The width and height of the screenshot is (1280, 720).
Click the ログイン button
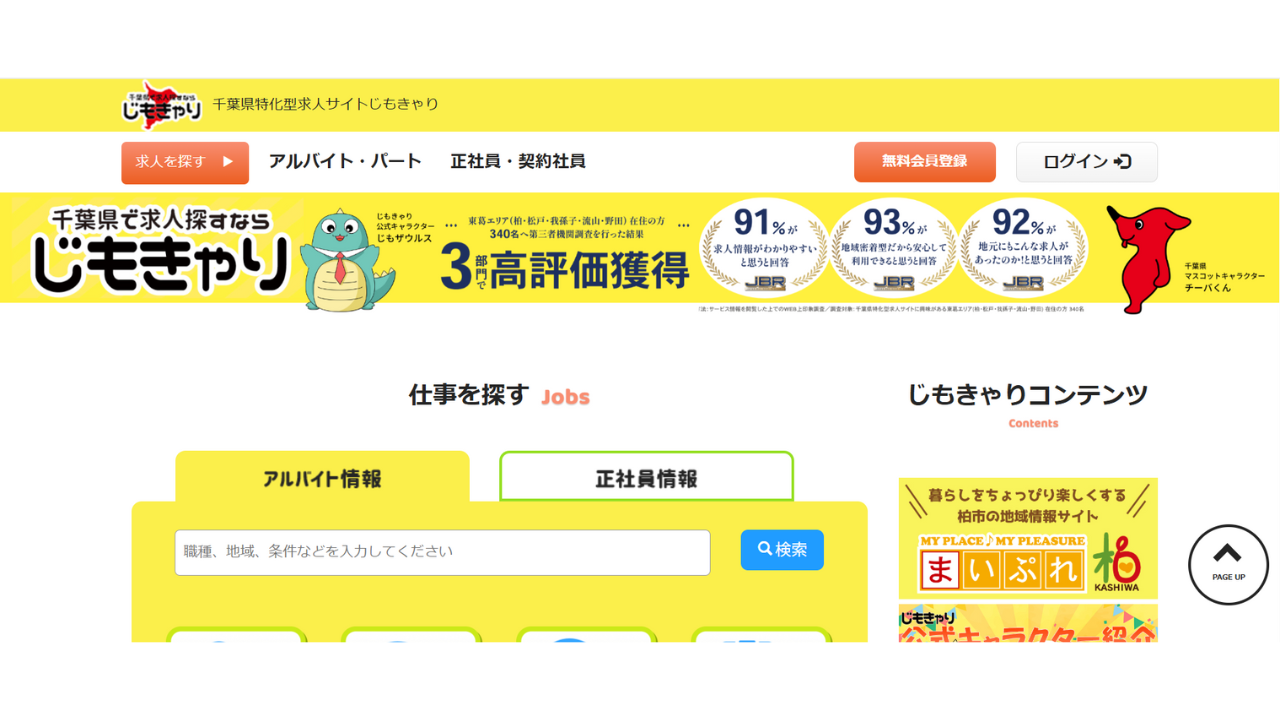1087,162
